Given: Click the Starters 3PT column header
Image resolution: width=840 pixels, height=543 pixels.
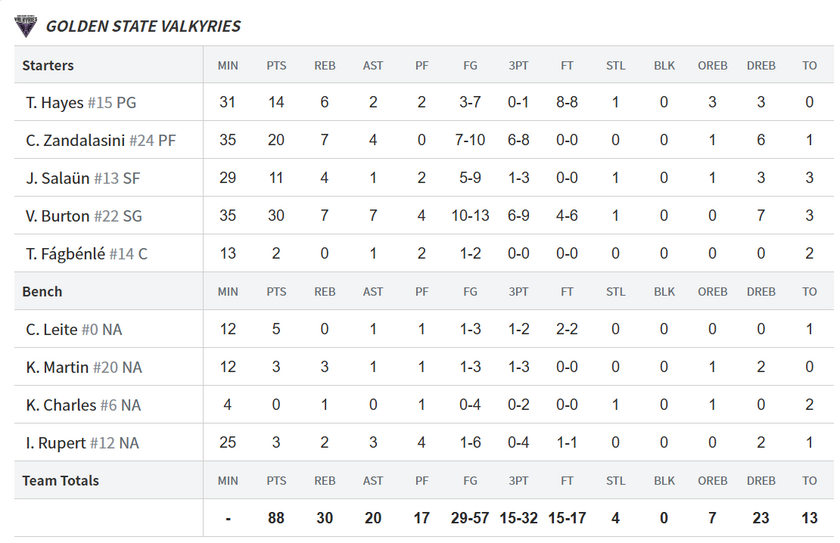Looking at the screenshot, I should [518, 66].
